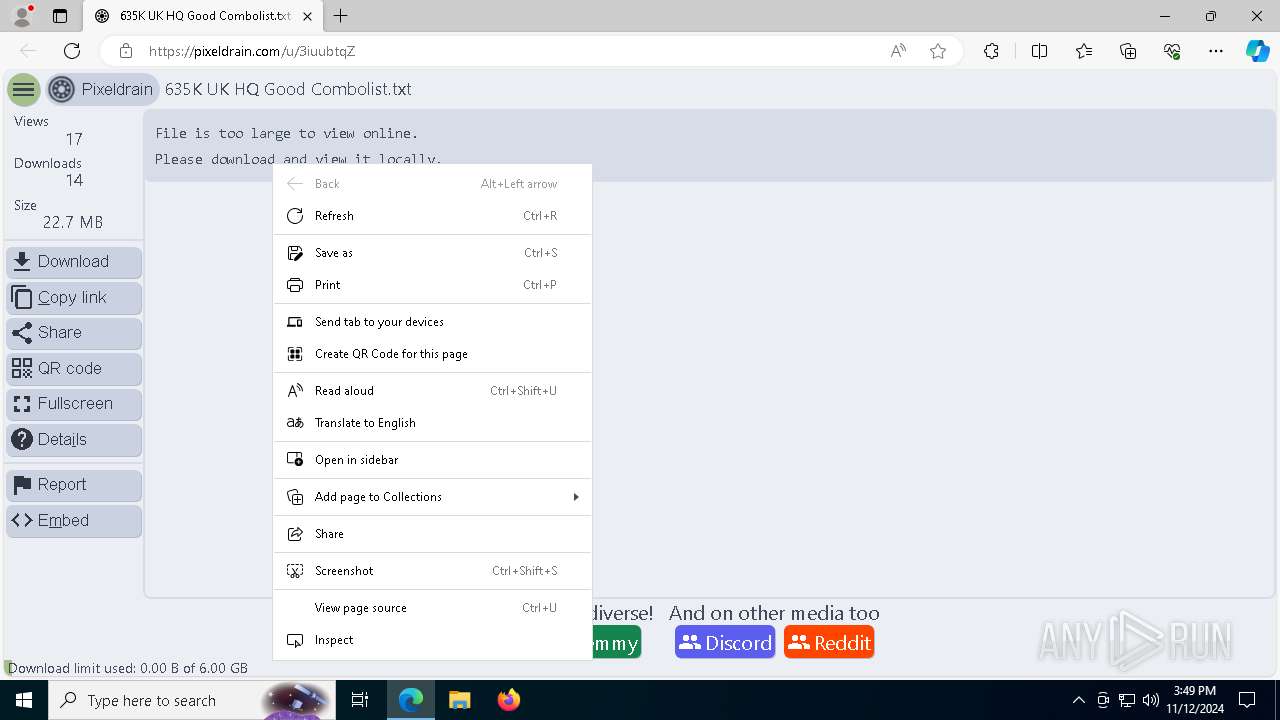
Task: Click the Screenshot scissors icon
Action: [295, 571]
